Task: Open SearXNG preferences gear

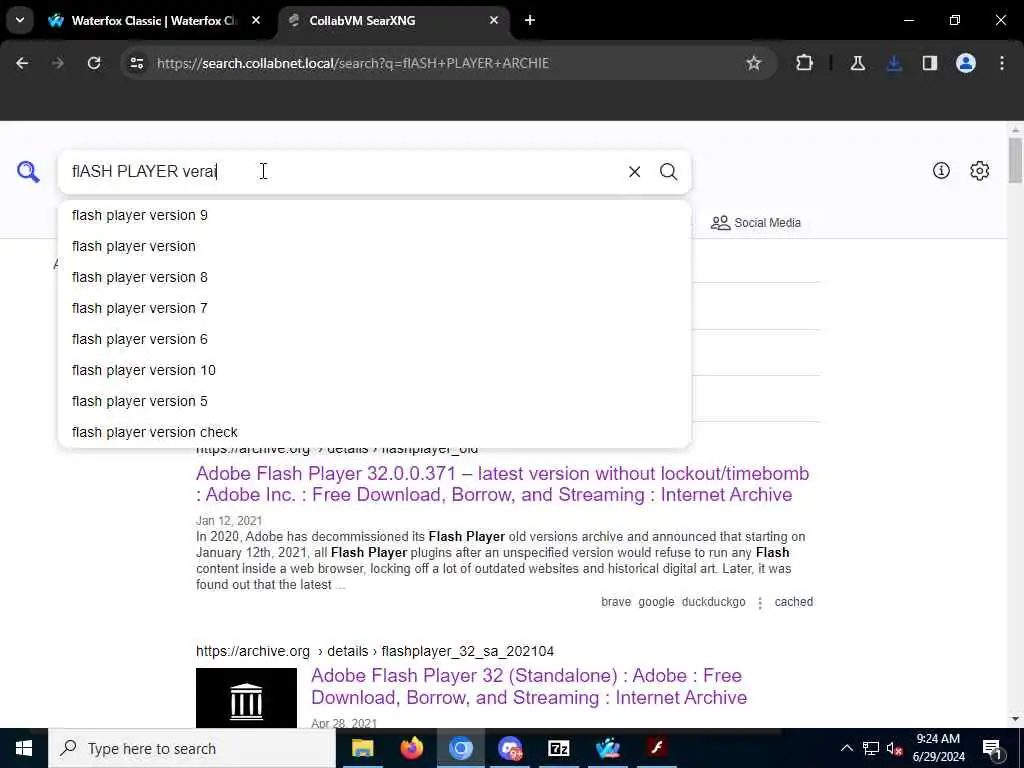Action: pyautogui.click(x=979, y=170)
